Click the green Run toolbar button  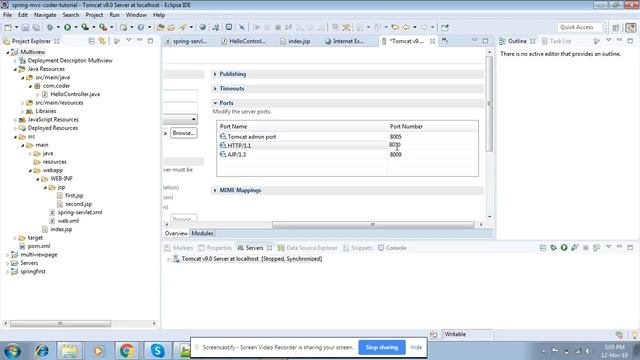[x=67, y=27]
